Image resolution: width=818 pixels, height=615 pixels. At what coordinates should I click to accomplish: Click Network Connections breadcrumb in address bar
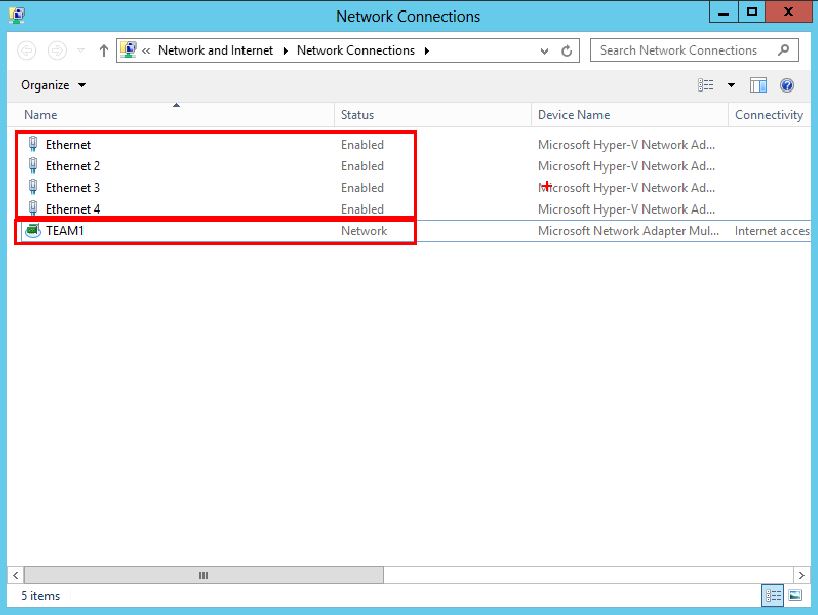pos(355,51)
